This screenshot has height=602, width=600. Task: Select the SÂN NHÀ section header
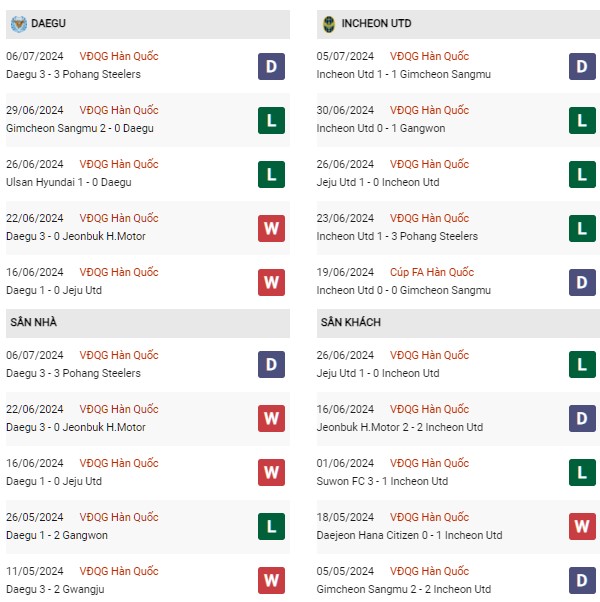tap(148, 323)
